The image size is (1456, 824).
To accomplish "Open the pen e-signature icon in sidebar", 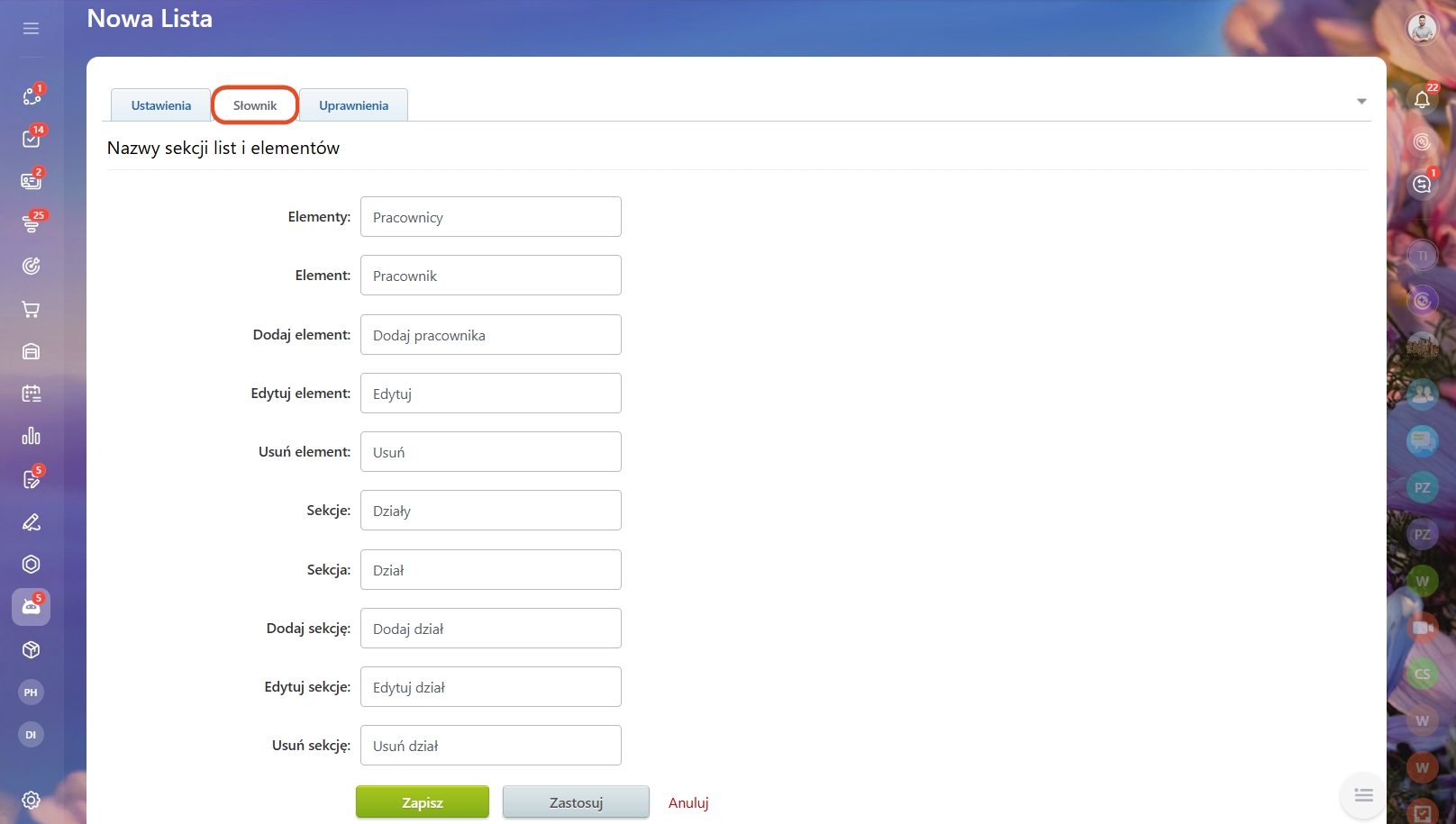I will [31, 521].
